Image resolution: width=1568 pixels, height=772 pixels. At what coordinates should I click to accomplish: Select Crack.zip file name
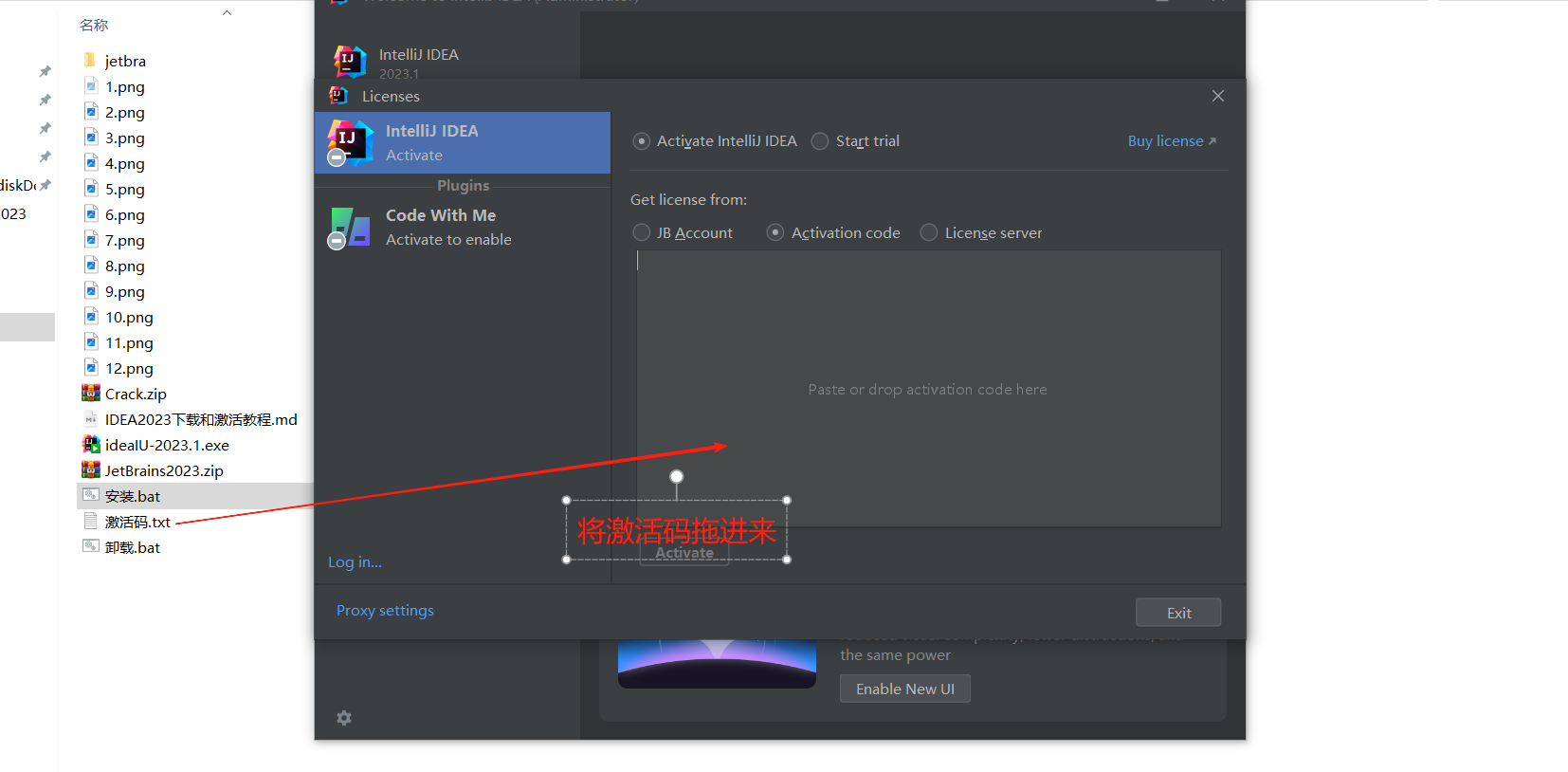point(136,394)
